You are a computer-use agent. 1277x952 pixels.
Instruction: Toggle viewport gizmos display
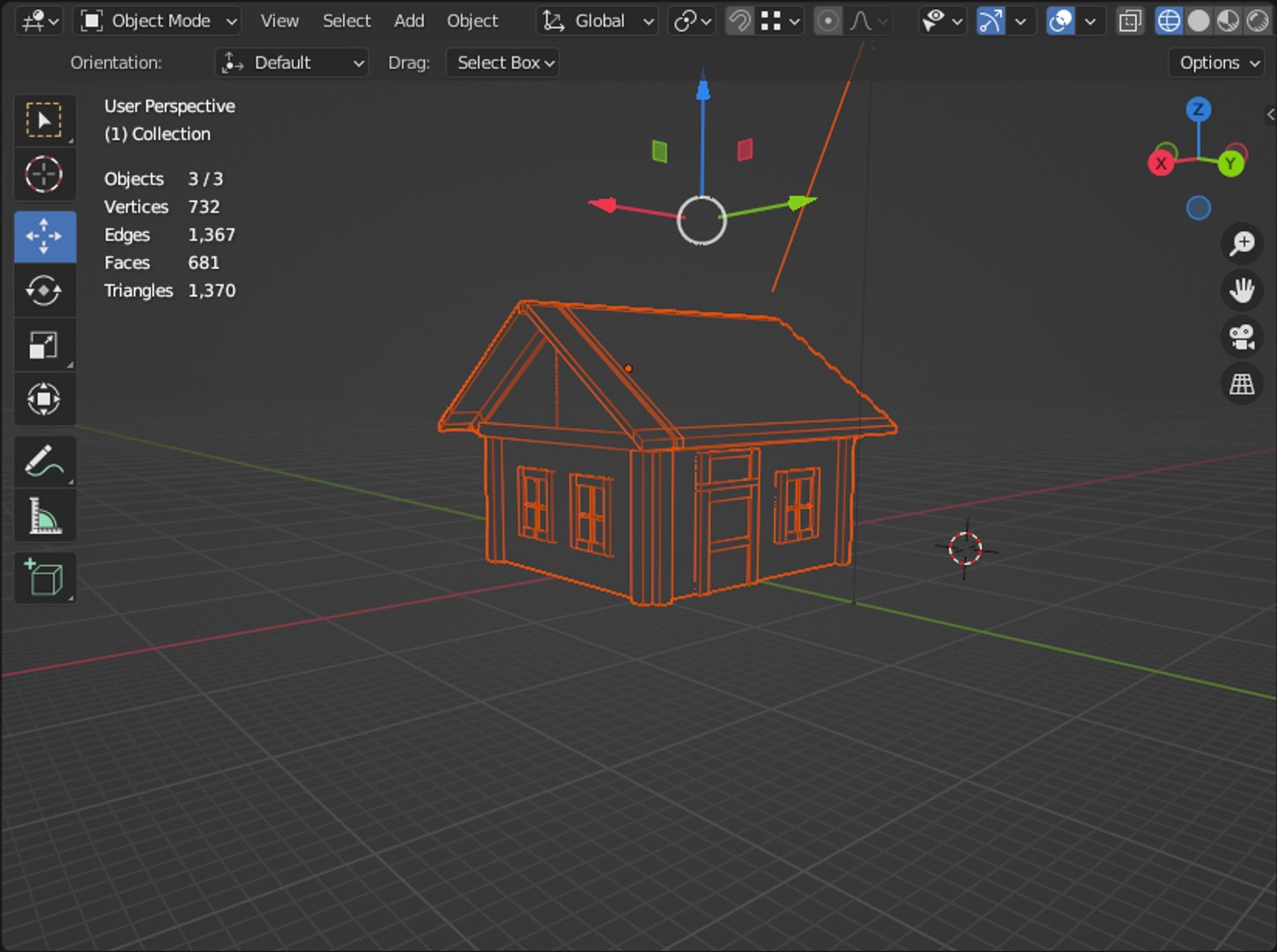(991, 20)
